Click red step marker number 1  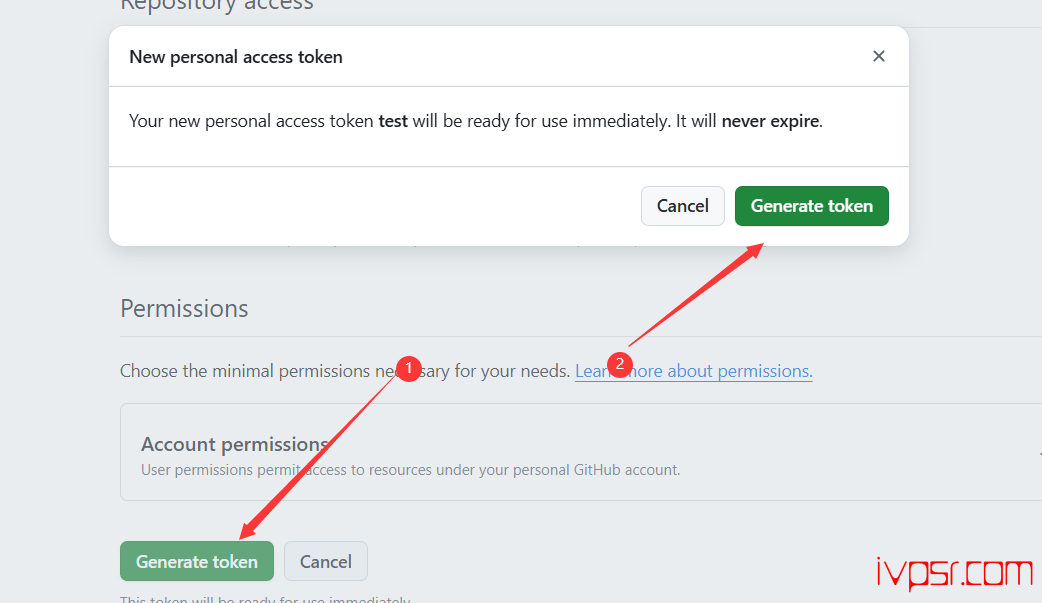[407, 369]
